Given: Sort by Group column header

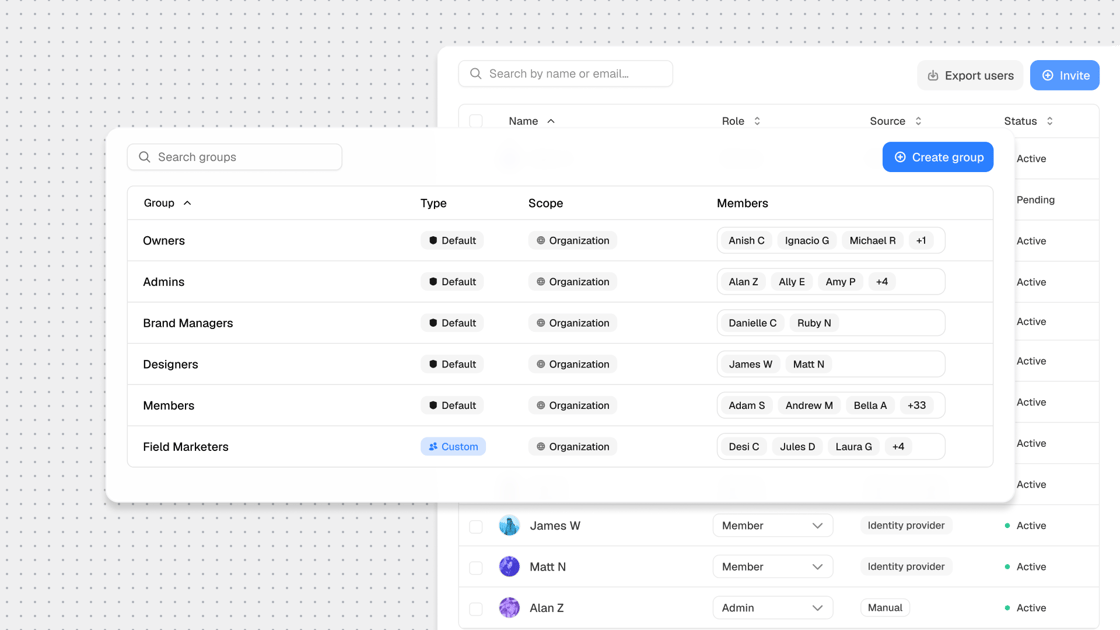Looking at the screenshot, I should point(167,203).
